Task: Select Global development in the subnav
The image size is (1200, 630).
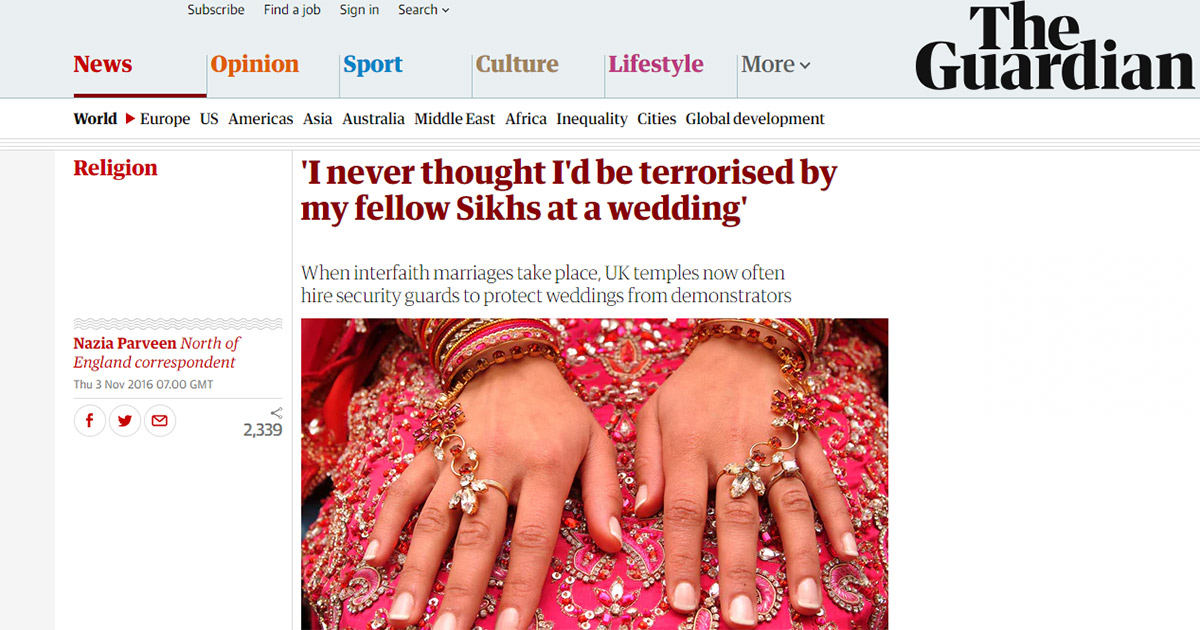Action: click(755, 119)
